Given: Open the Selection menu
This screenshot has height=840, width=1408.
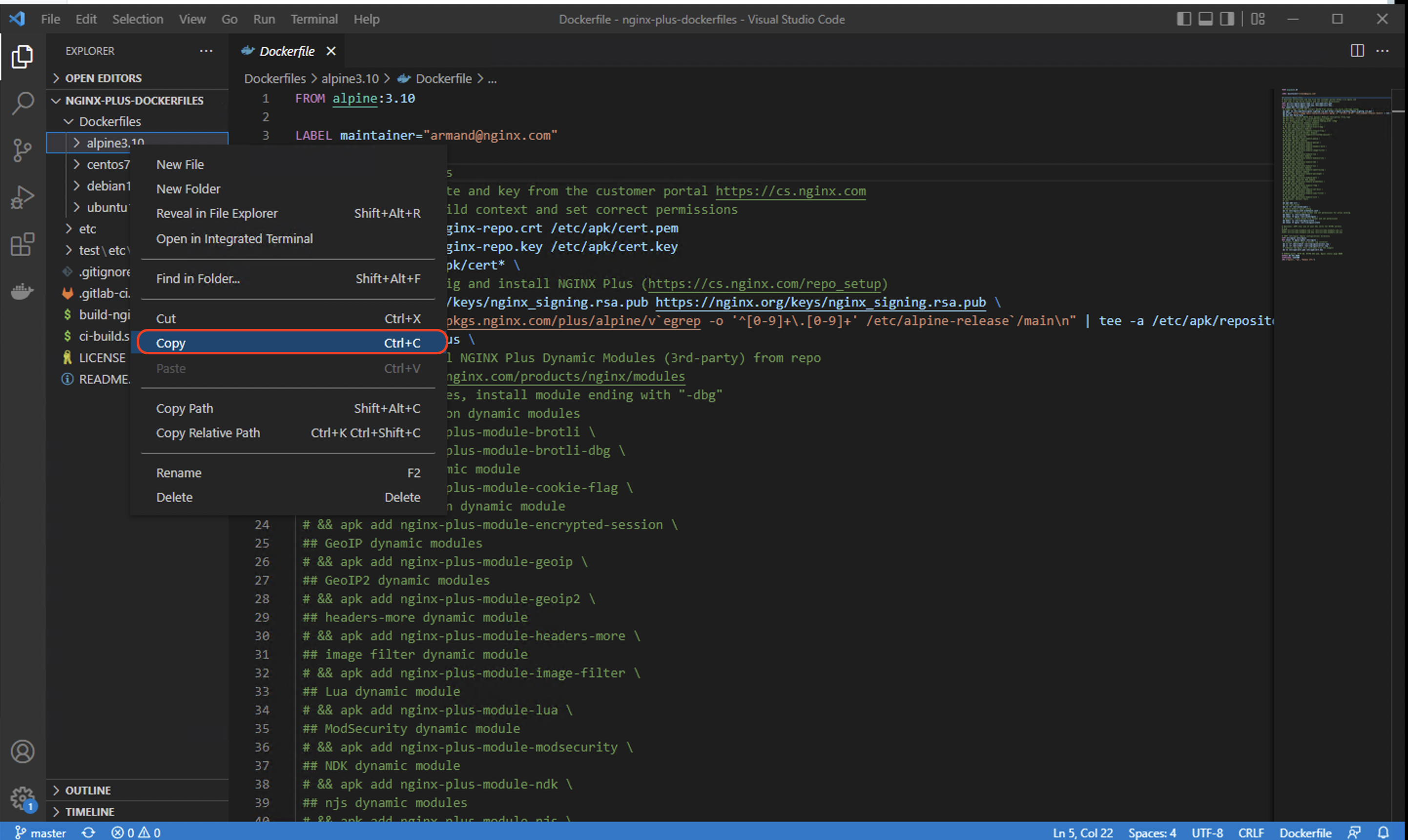Looking at the screenshot, I should tap(138, 19).
